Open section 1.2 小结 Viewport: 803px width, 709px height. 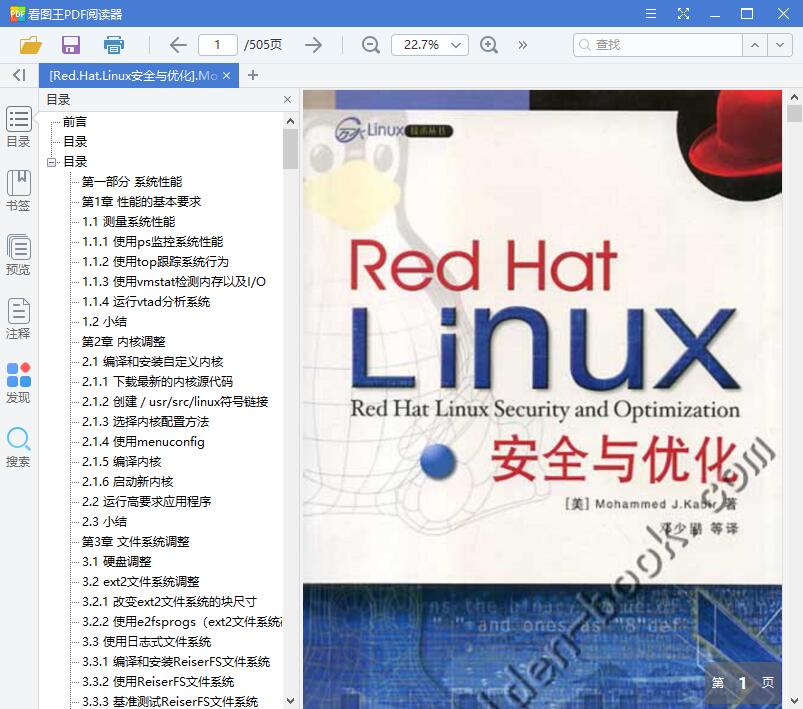coord(104,321)
